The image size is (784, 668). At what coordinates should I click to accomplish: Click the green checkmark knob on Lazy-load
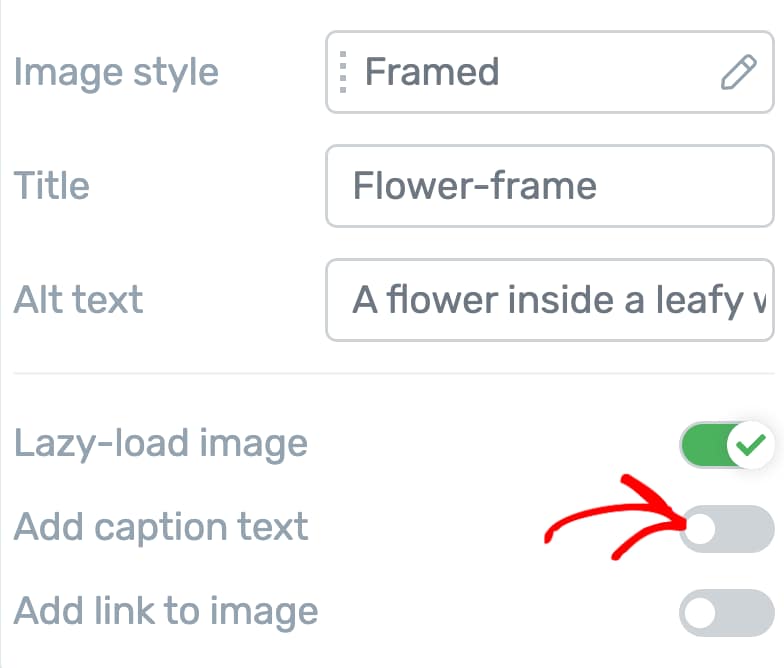749,443
